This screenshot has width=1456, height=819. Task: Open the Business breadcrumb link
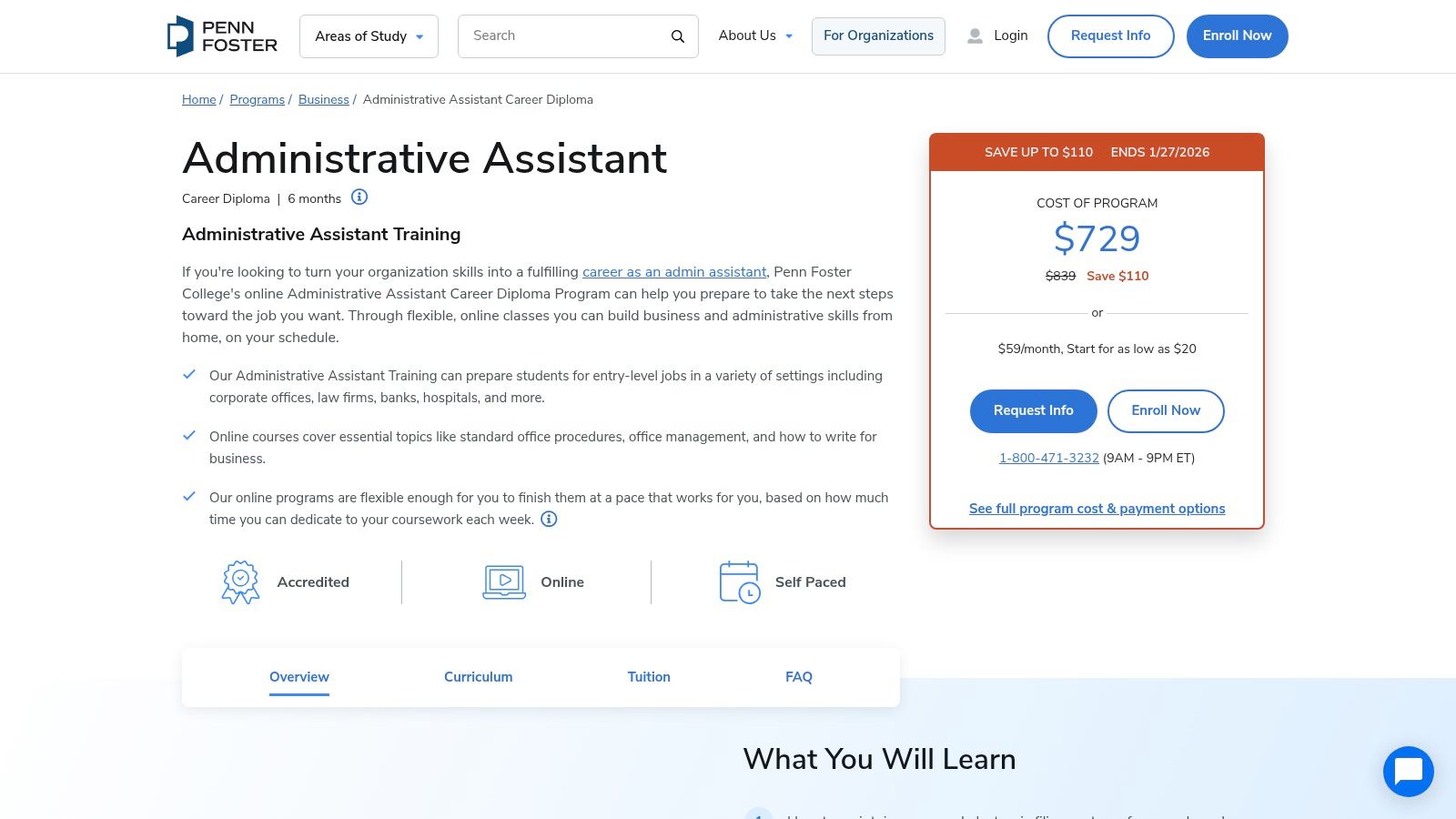[x=324, y=99]
